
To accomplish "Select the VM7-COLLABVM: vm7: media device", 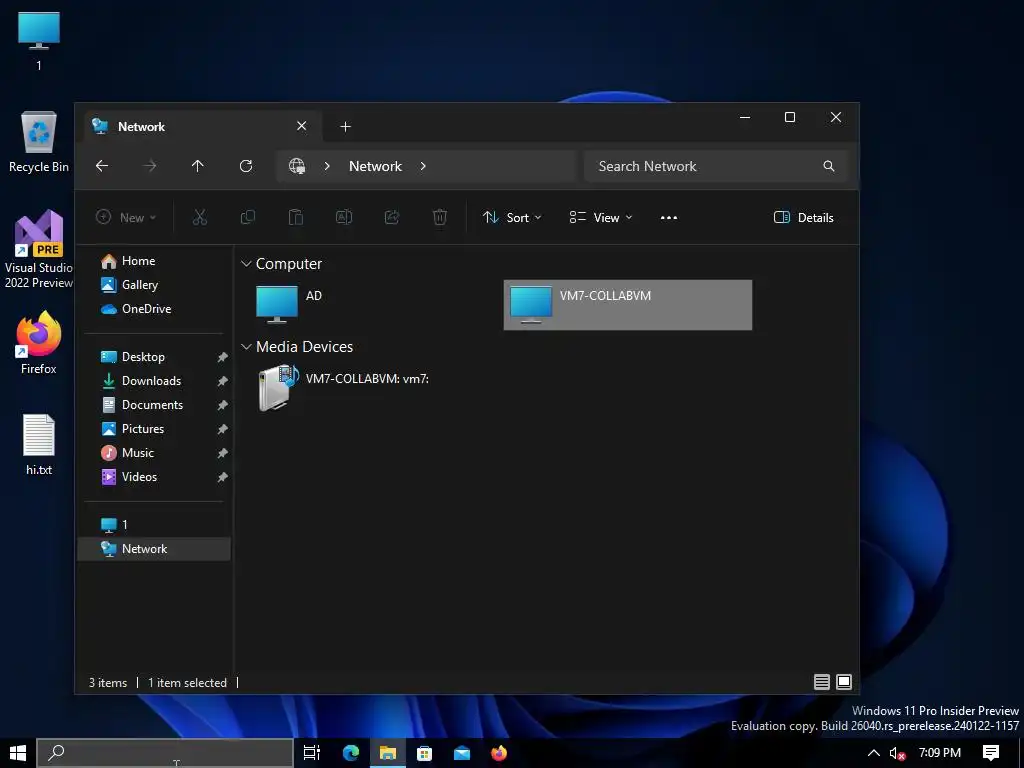I will click(x=372, y=388).
